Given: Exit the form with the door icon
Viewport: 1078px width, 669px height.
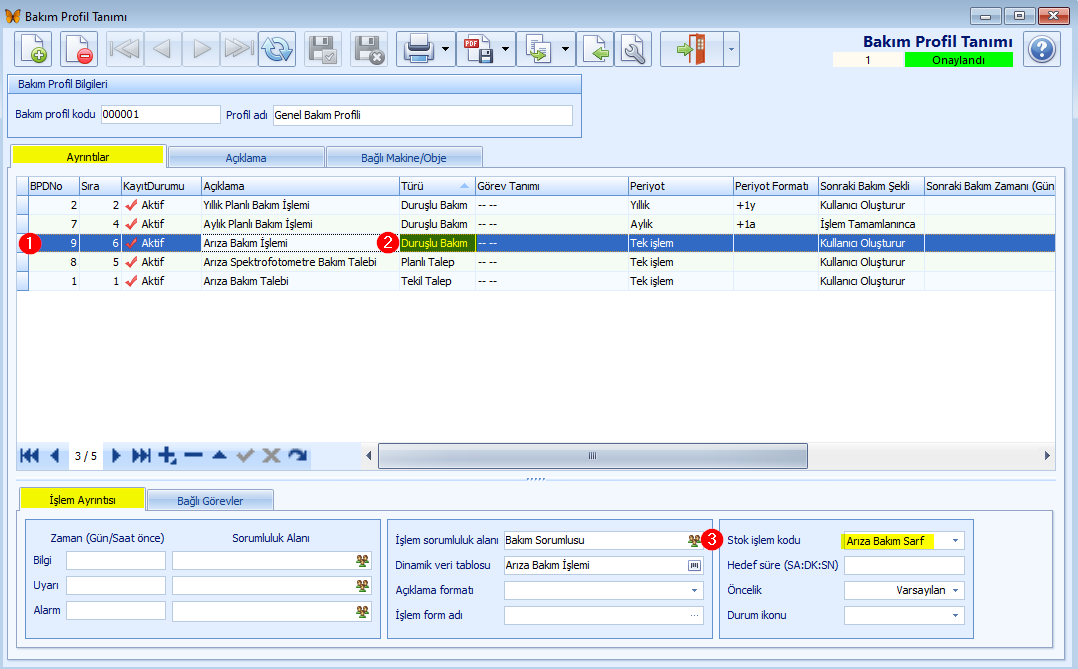Looking at the screenshot, I should [692, 50].
